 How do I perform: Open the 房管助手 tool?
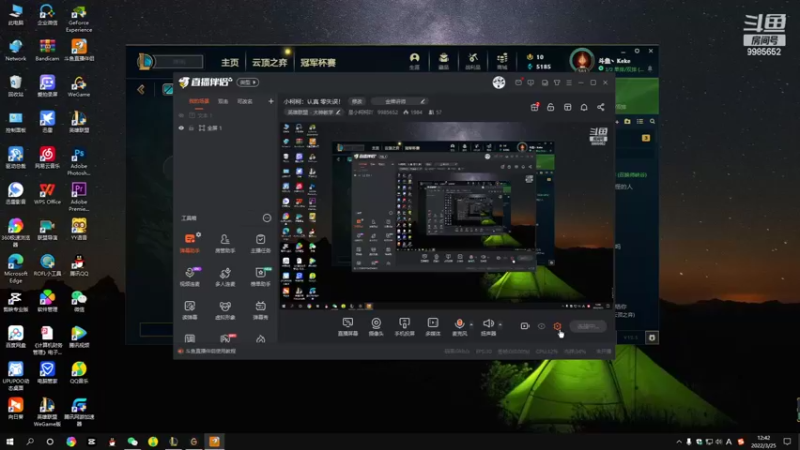(225, 242)
